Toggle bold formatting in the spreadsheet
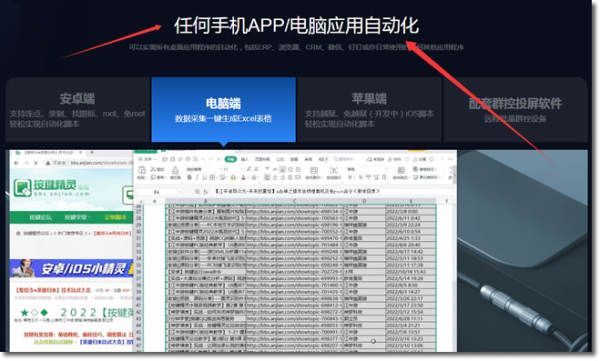Image resolution: width=600 pixels, height=361 pixels. tap(189, 177)
